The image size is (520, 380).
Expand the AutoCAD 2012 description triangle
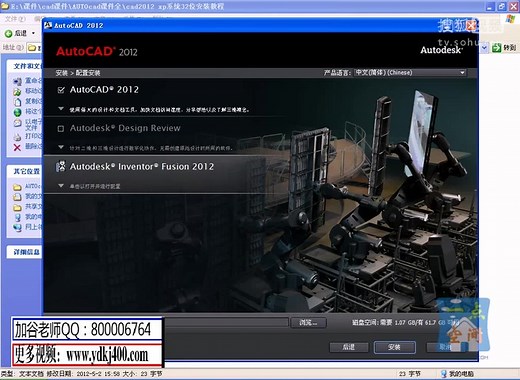coord(61,109)
